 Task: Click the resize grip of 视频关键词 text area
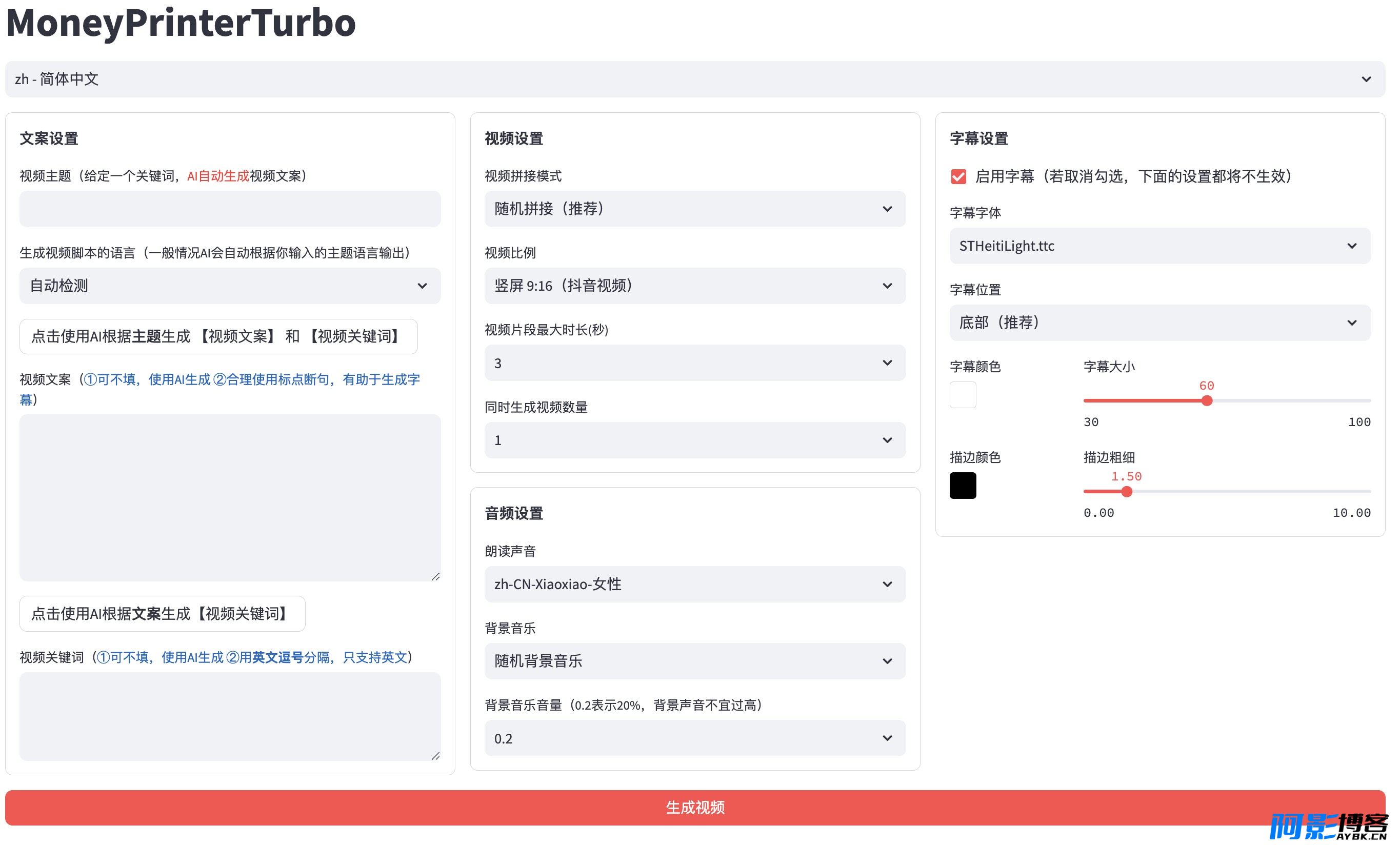point(436,756)
